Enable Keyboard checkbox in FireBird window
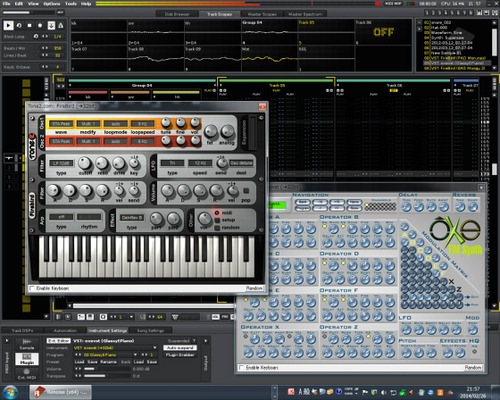 (33, 288)
